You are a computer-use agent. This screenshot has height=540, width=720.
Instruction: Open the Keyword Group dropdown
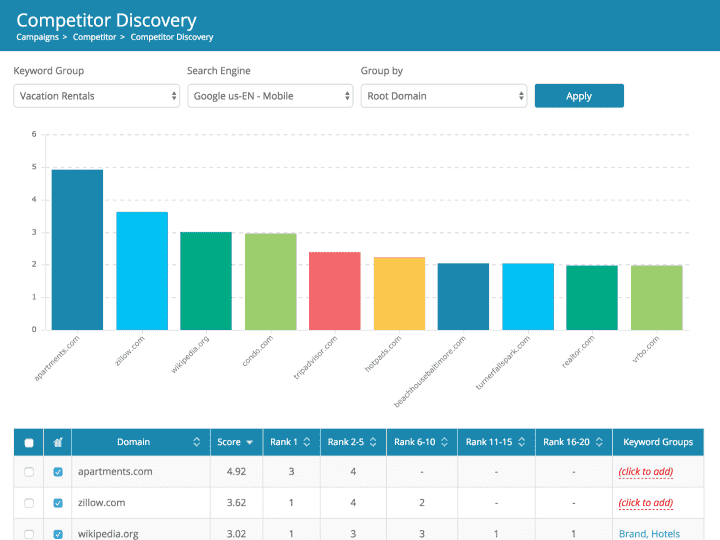pos(96,96)
